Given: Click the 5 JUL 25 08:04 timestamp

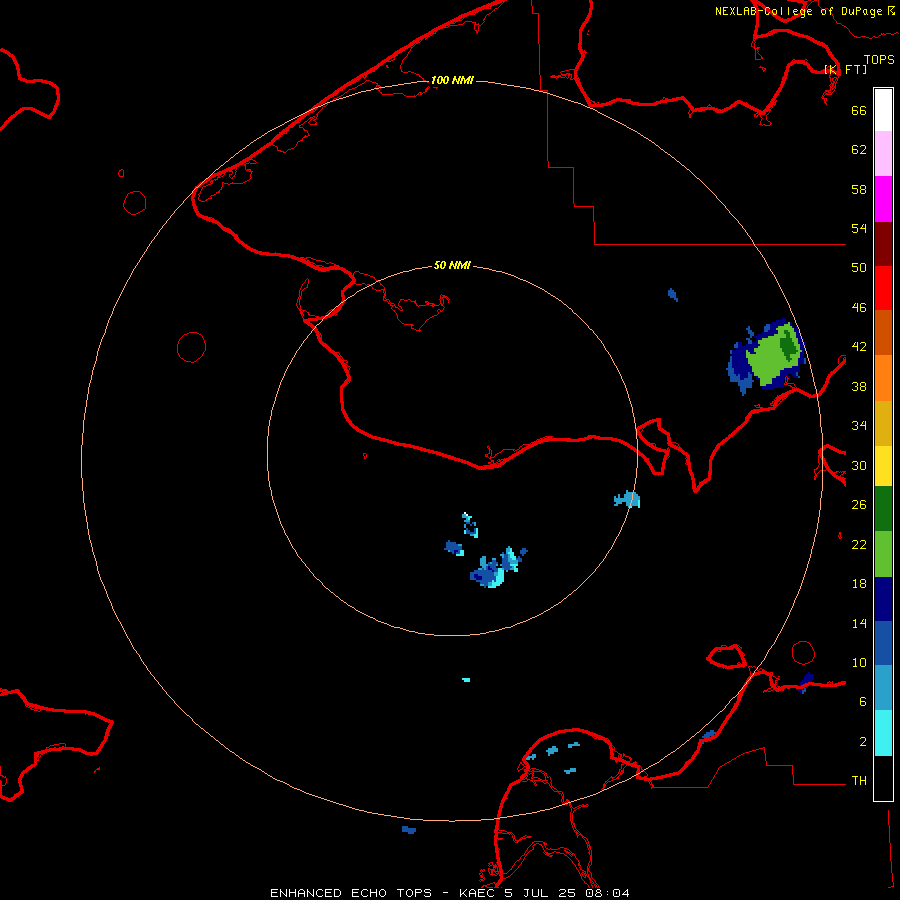Looking at the screenshot, I should pyautogui.click(x=569, y=893).
